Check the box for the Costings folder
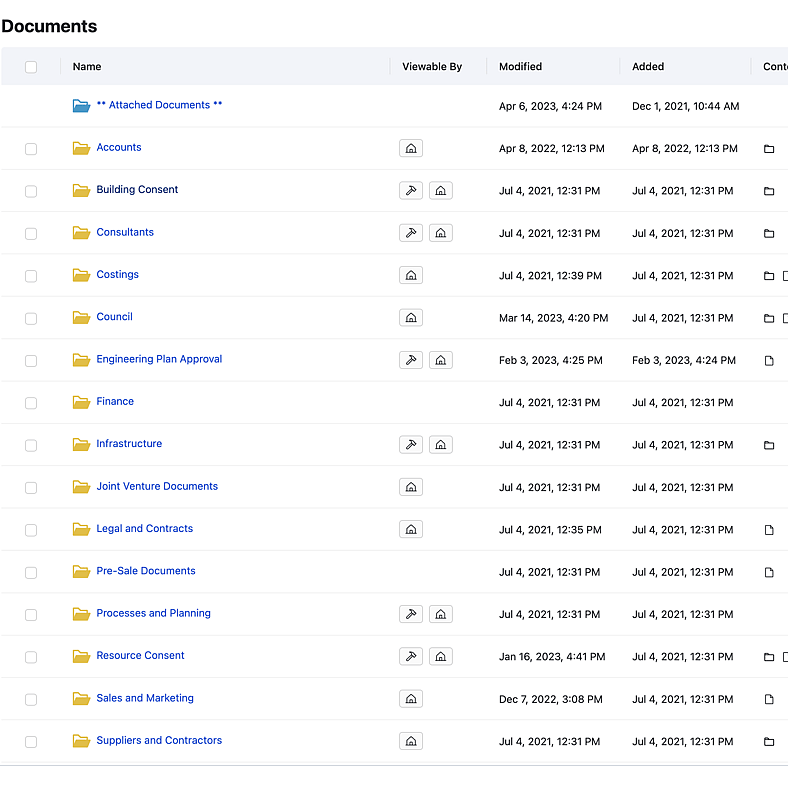Viewport: 788px width, 788px height. tap(31, 276)
